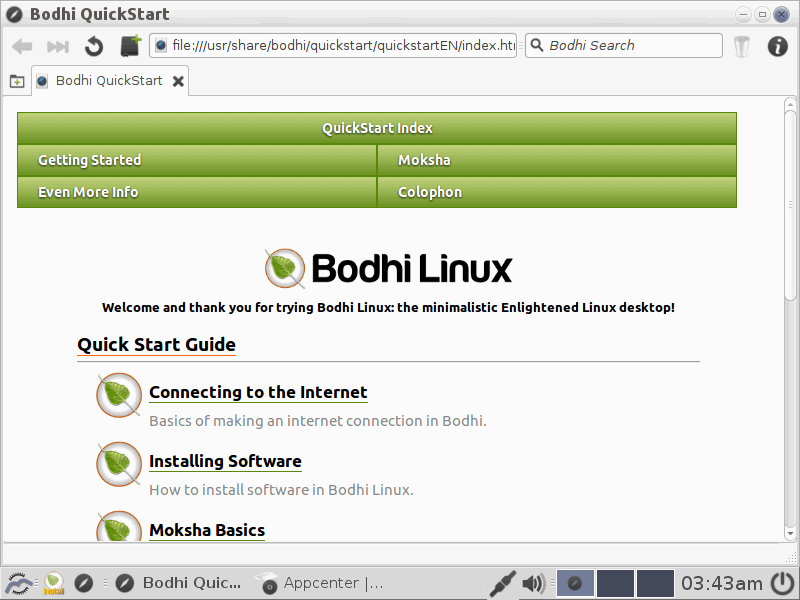Open the Moksha Basics link
This screenshot has height=600, width=800.
[207, 530]
